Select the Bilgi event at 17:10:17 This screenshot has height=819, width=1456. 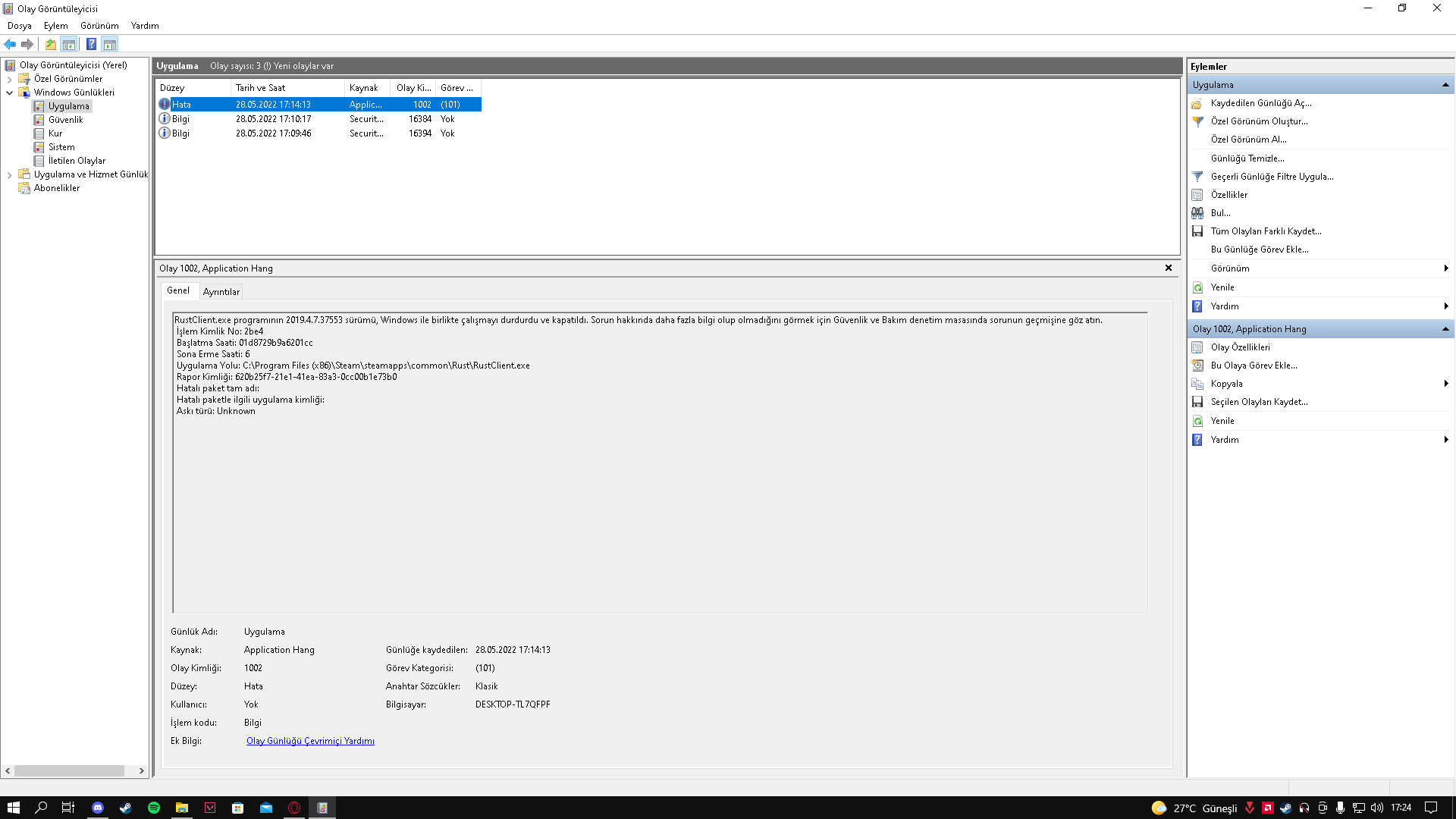273,119
